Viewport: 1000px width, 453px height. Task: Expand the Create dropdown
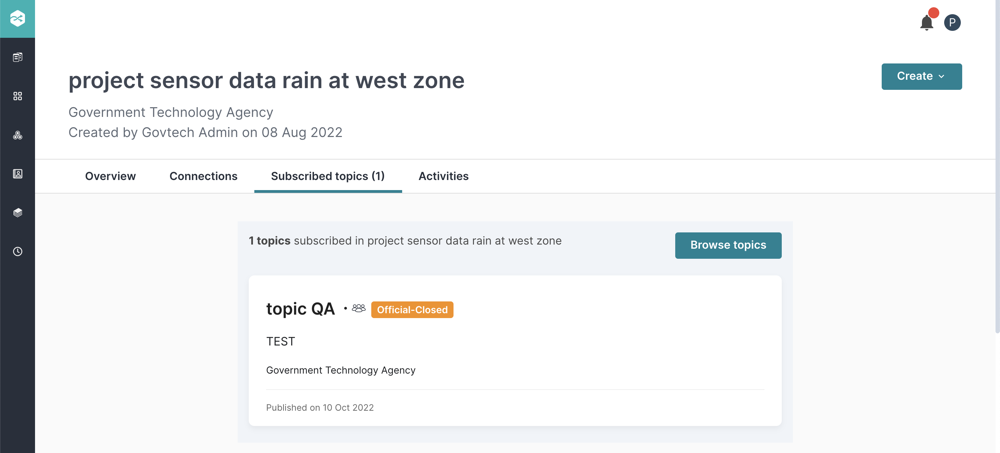(922, 77)
